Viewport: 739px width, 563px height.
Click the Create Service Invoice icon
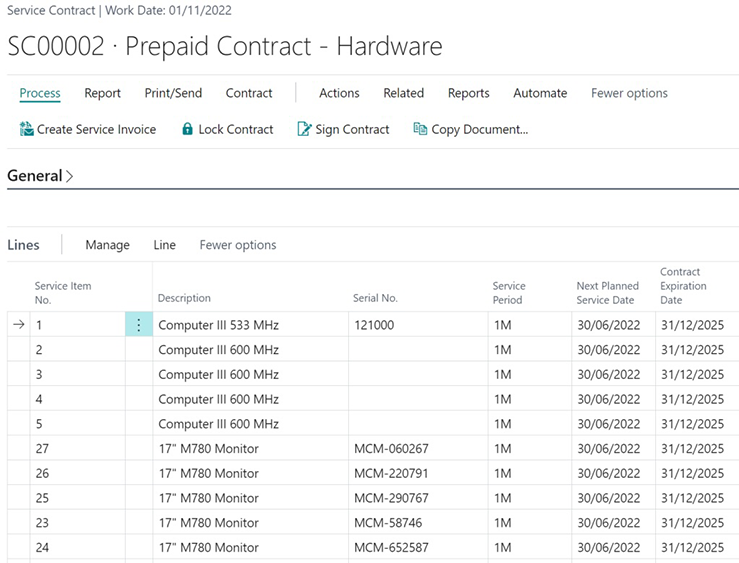point(27,129)
